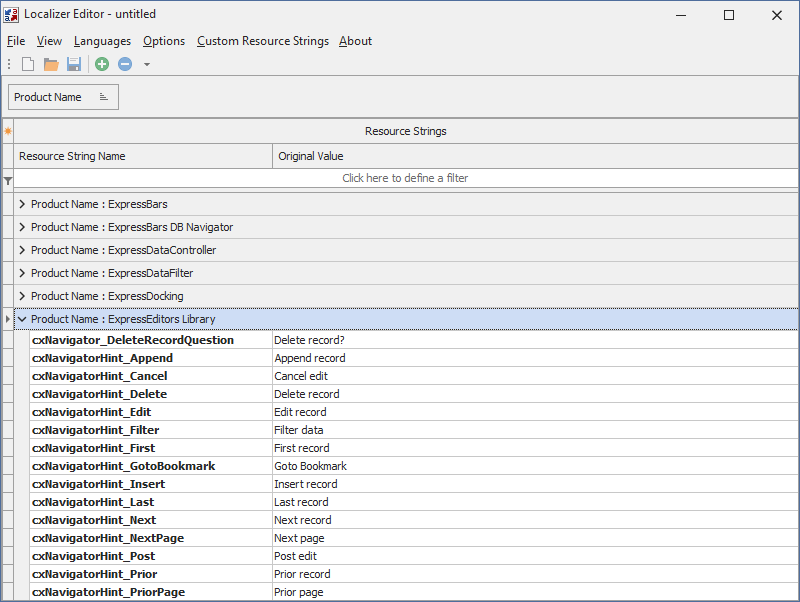Click the Product Name grouping box
This screenshot has height=602, width=800.
coord(55,96)
